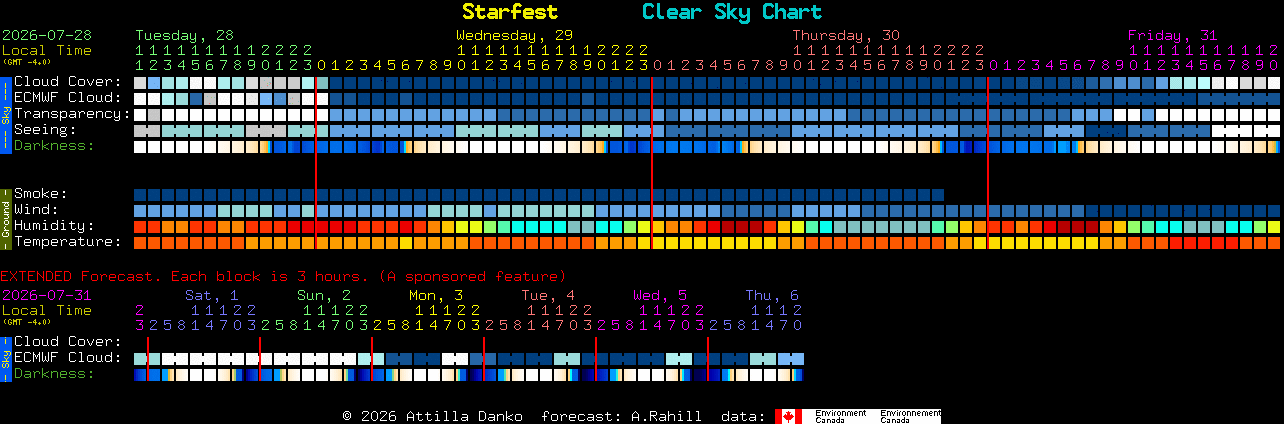Click the Attilla Danko copyright text
The height and width of the screenshot is (424, 1284).
(x=433, y=416)
